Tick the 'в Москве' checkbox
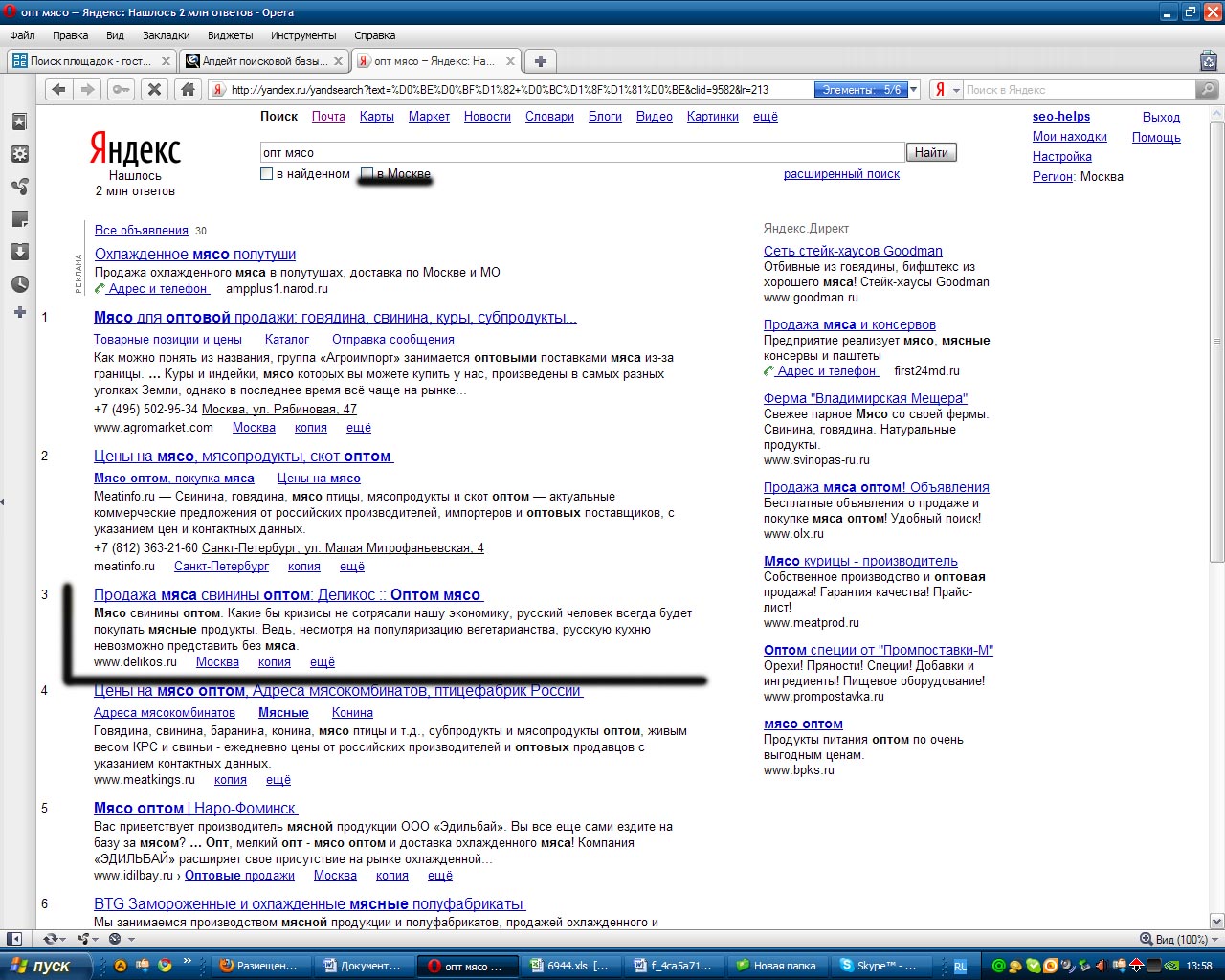Viewport: 1225px width, 980px height. click(x=367, y=174)
